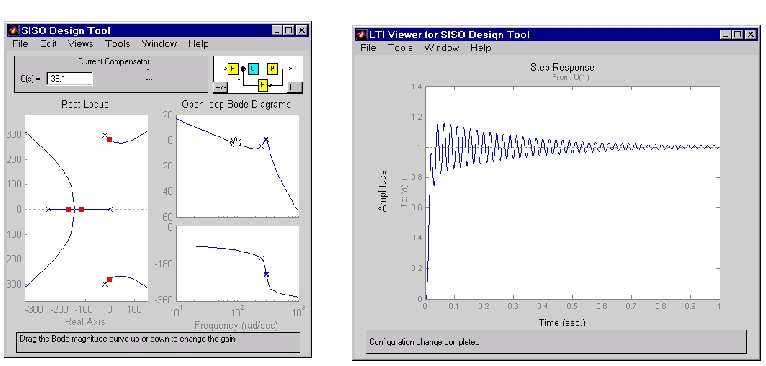Click the loop structure button right of diagram

295,87
